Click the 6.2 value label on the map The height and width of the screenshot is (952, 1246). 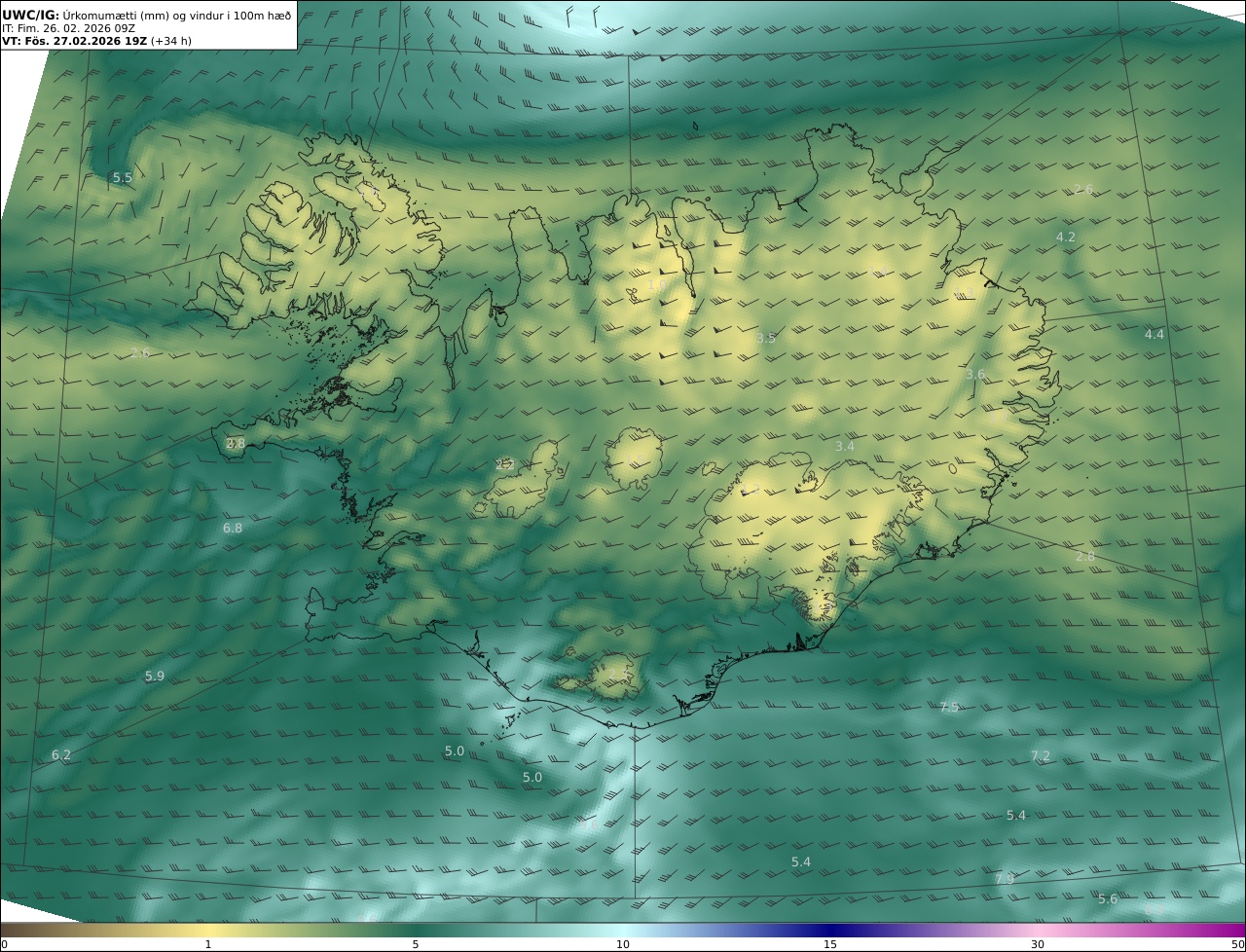coord(61,754)
